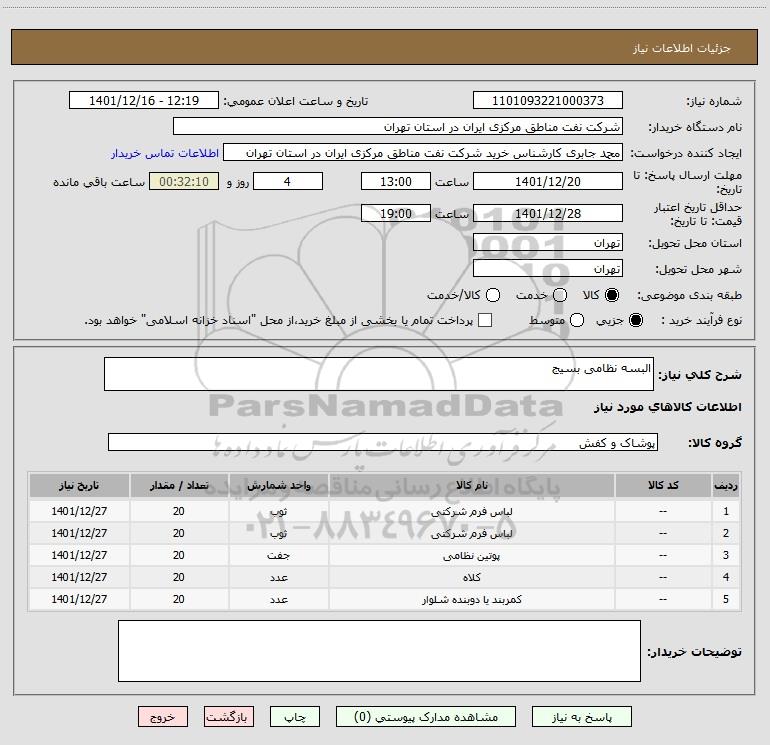Click the شماره نیاز field 1101093221000373

click(548, 101)
